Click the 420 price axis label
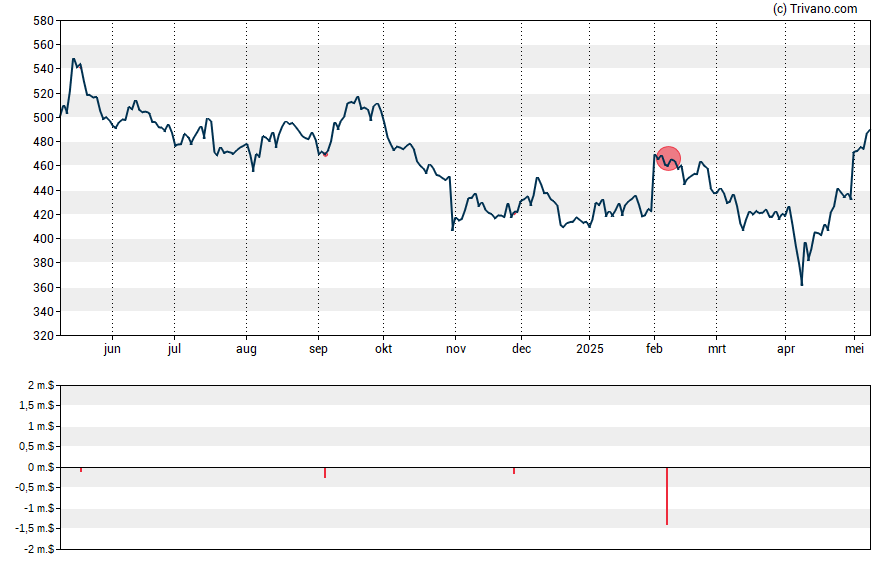Screen dimensions: 888x565 [x=44, y=215]
